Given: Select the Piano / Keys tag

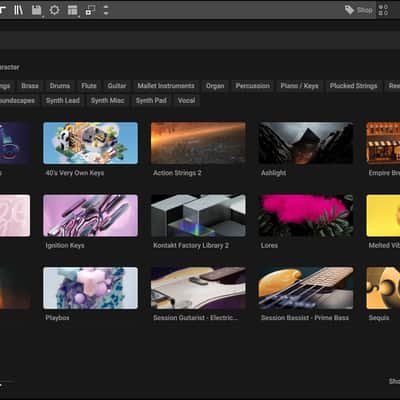Looking at the screenshot, I should 299,86.
